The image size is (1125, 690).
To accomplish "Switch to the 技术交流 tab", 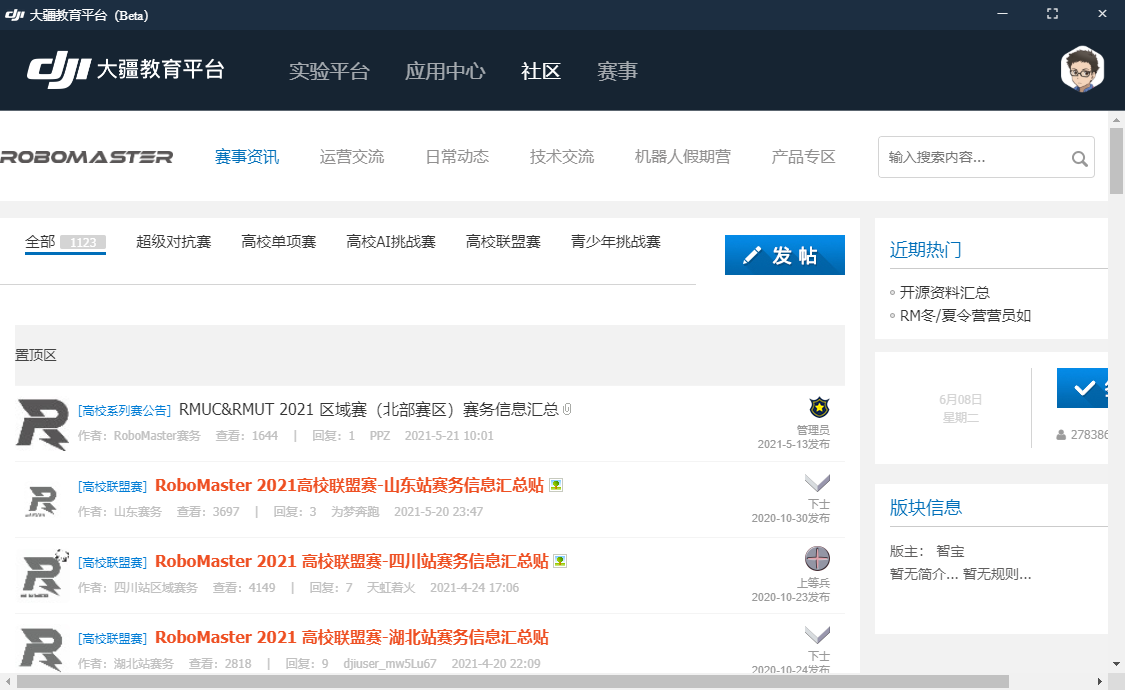I will click(x=561, y=156).
